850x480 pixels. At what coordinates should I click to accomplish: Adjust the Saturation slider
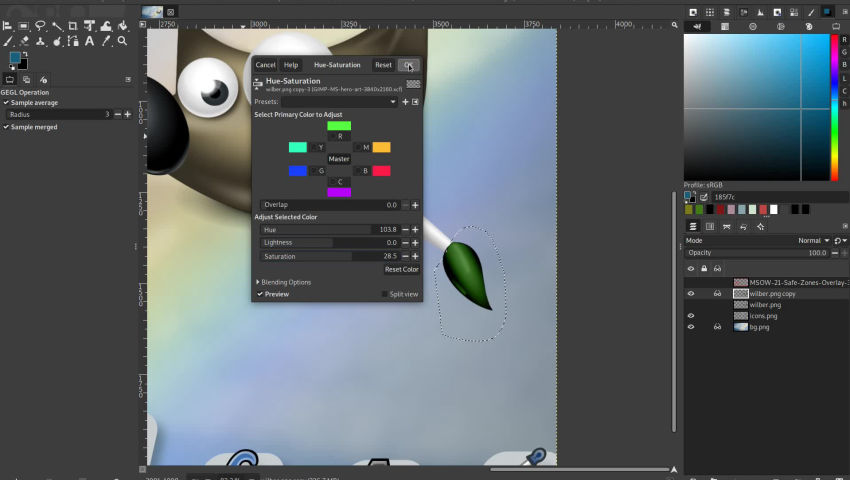point(330,256)
